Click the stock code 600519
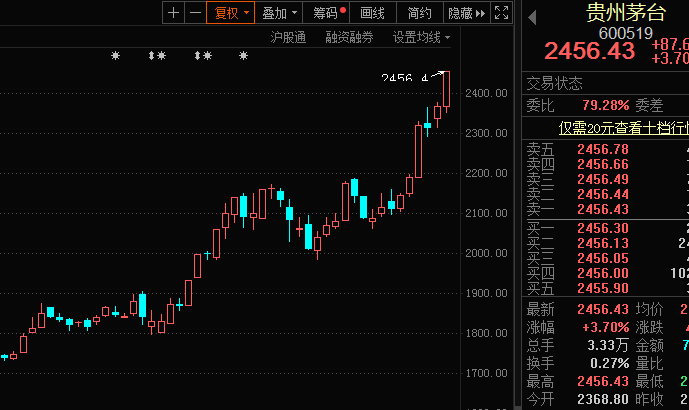 tap(626, 33)
